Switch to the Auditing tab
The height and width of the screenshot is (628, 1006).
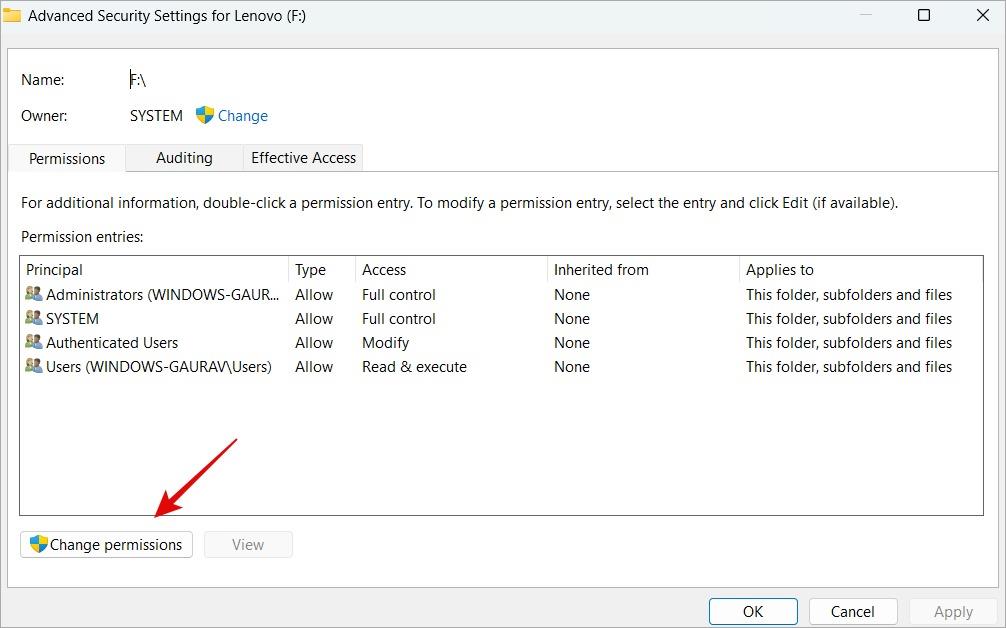184,158
